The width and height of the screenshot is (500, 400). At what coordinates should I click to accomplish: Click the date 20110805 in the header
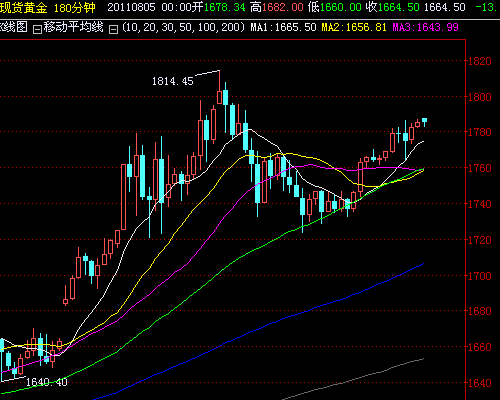(131, 7)
